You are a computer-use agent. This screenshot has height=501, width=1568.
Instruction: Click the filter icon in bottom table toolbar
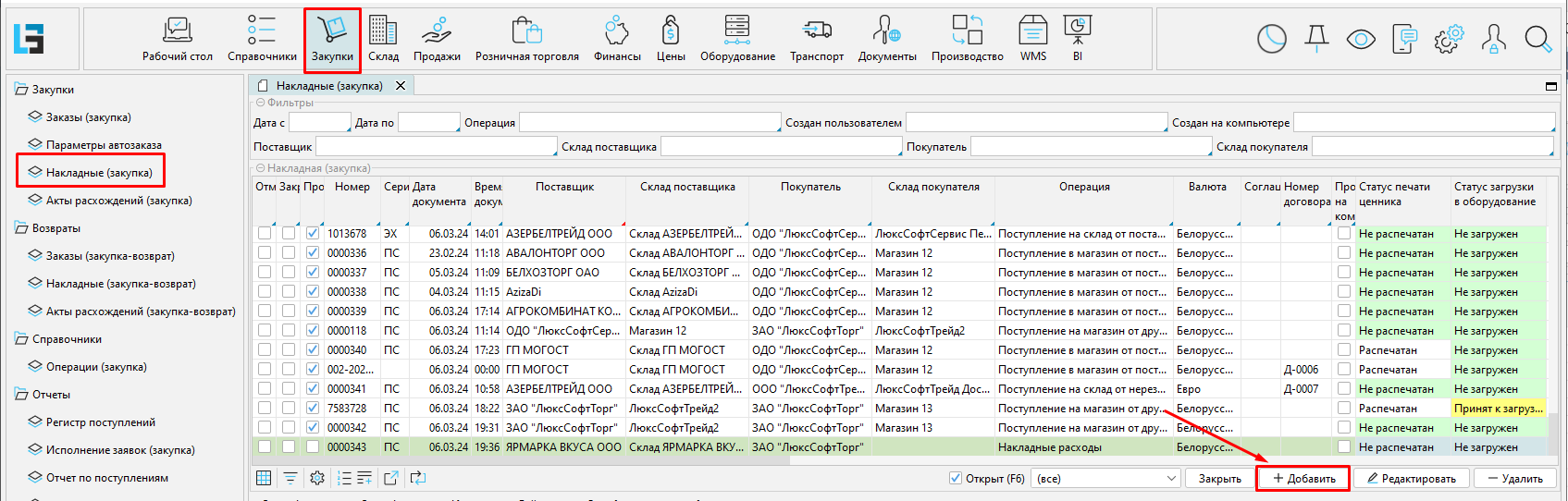point(290,478)
